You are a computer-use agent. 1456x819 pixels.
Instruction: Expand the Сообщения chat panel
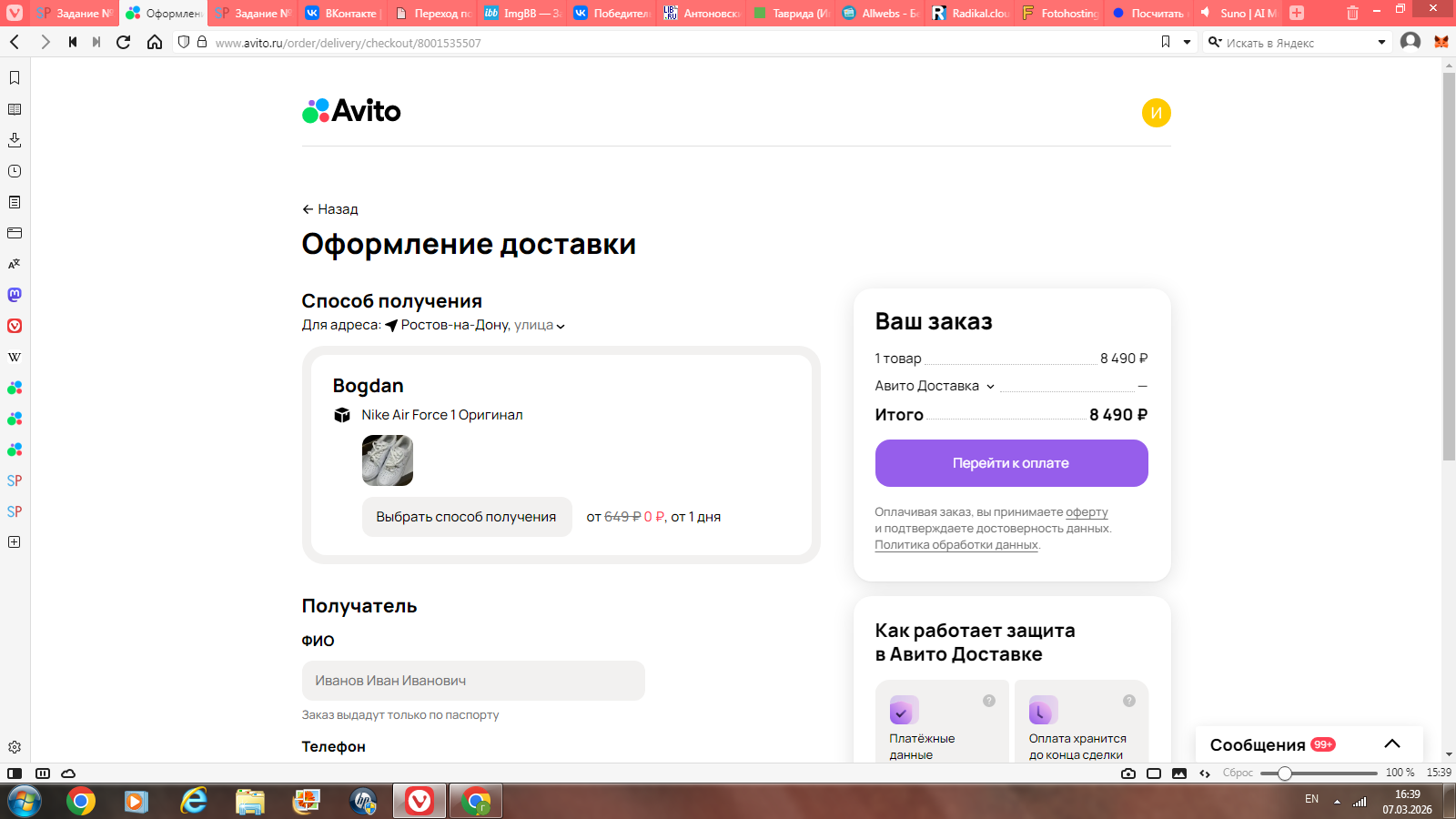point(1392,744)
